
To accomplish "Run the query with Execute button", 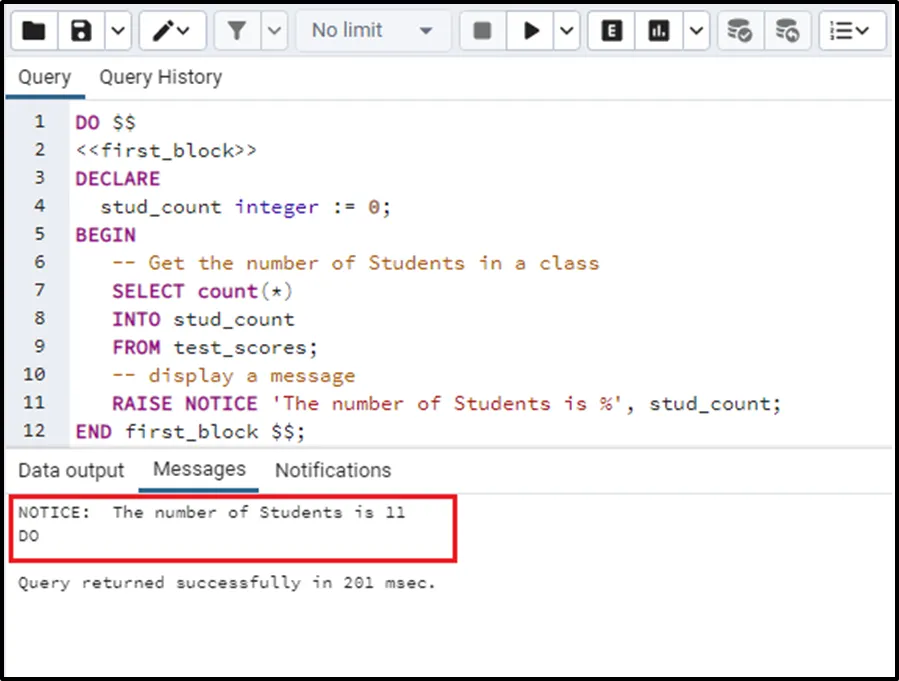I will pos(531,31).
